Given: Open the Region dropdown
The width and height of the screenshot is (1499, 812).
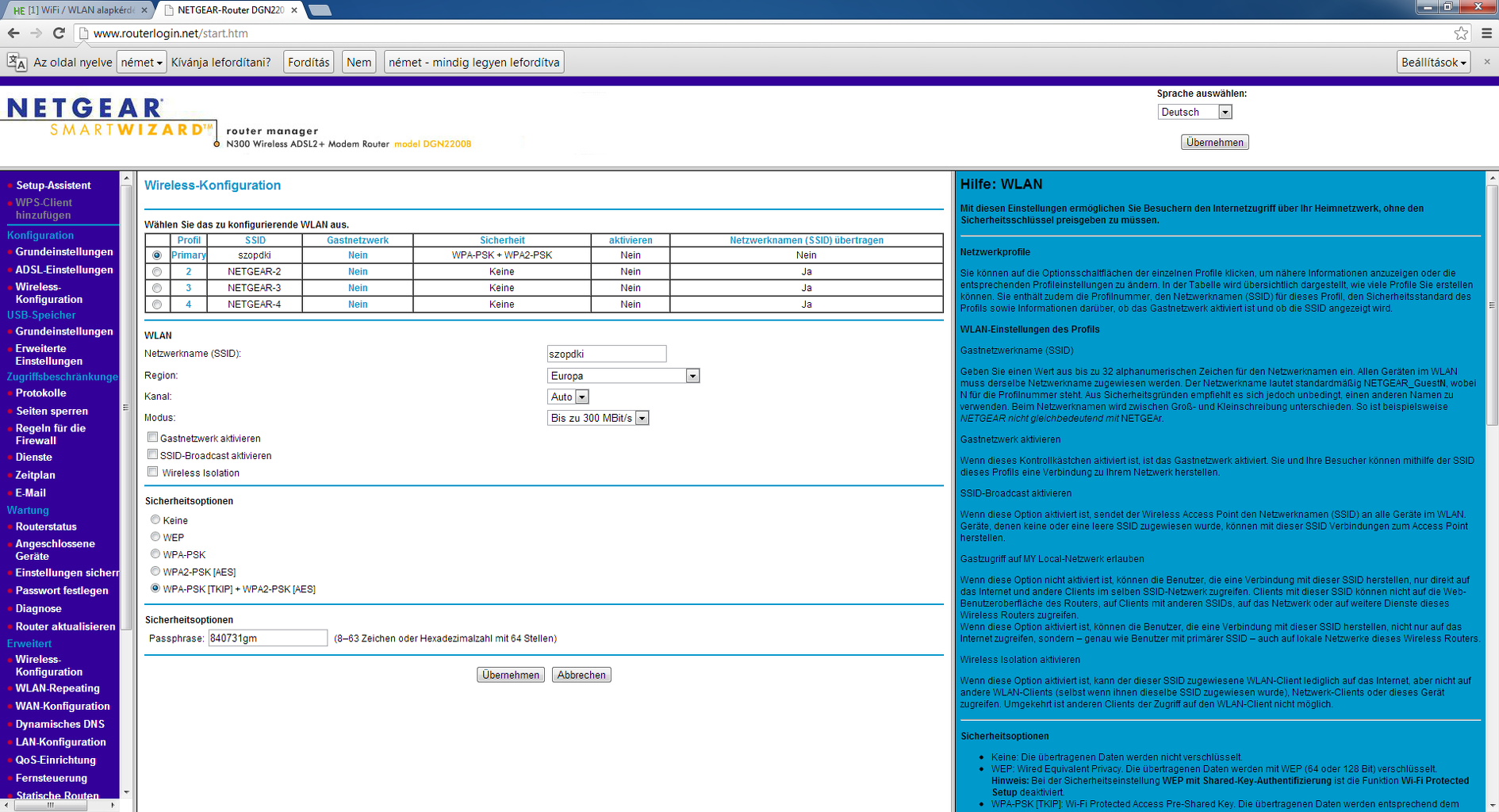Looking at the screenshot, I should click(x=623, y=376).
